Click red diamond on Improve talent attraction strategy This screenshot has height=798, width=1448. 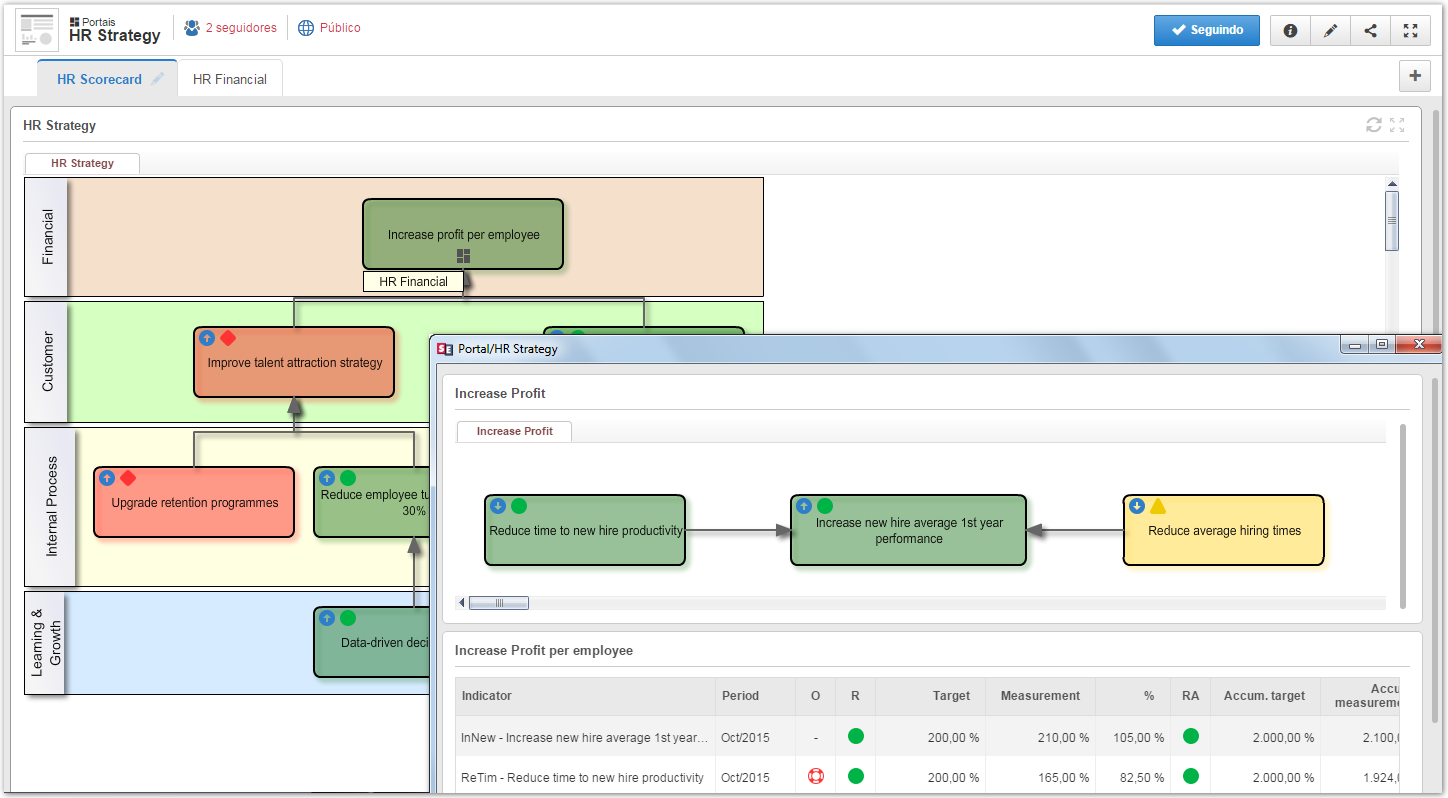[228, 338]
